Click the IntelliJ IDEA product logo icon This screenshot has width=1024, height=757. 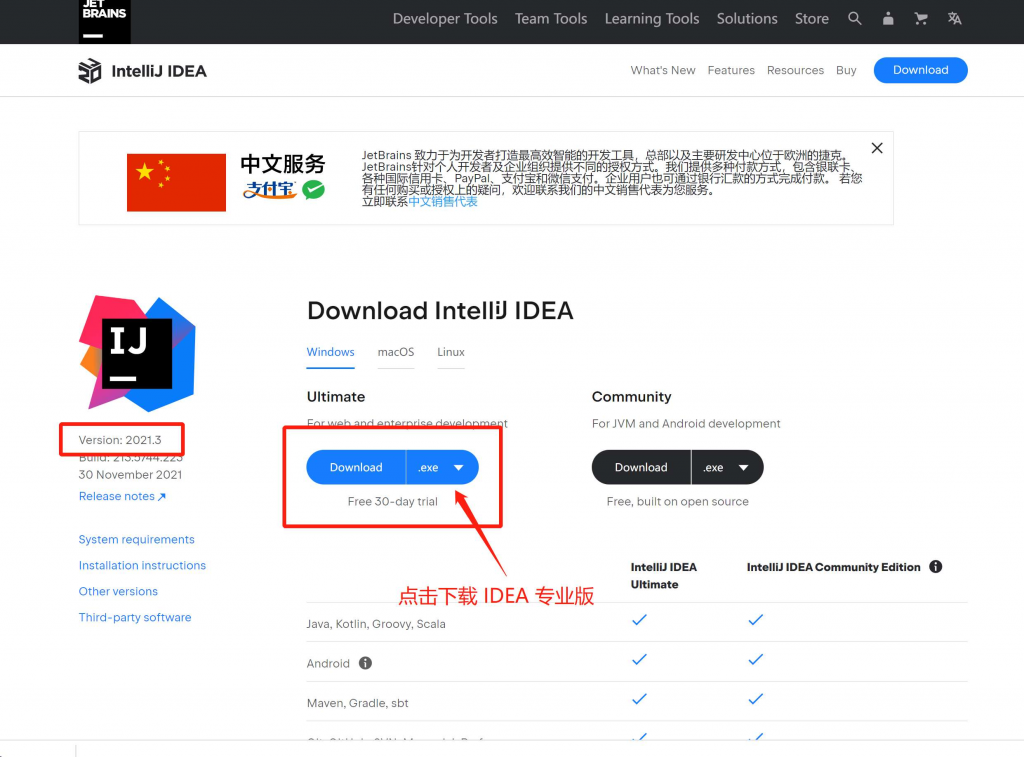[90, 71]
